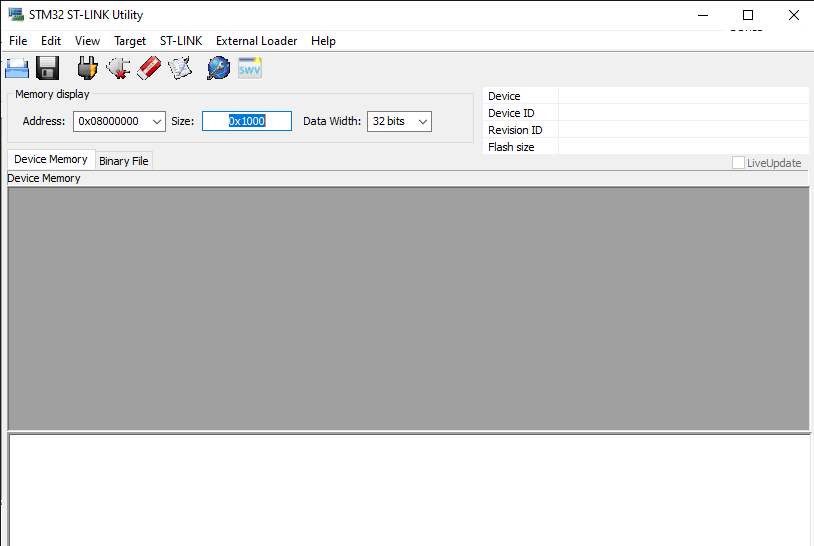The width and height of the screenshot is (814, 546).
Task: Disconnect from target using toolbar icon
Action: [x=118, y=68]
